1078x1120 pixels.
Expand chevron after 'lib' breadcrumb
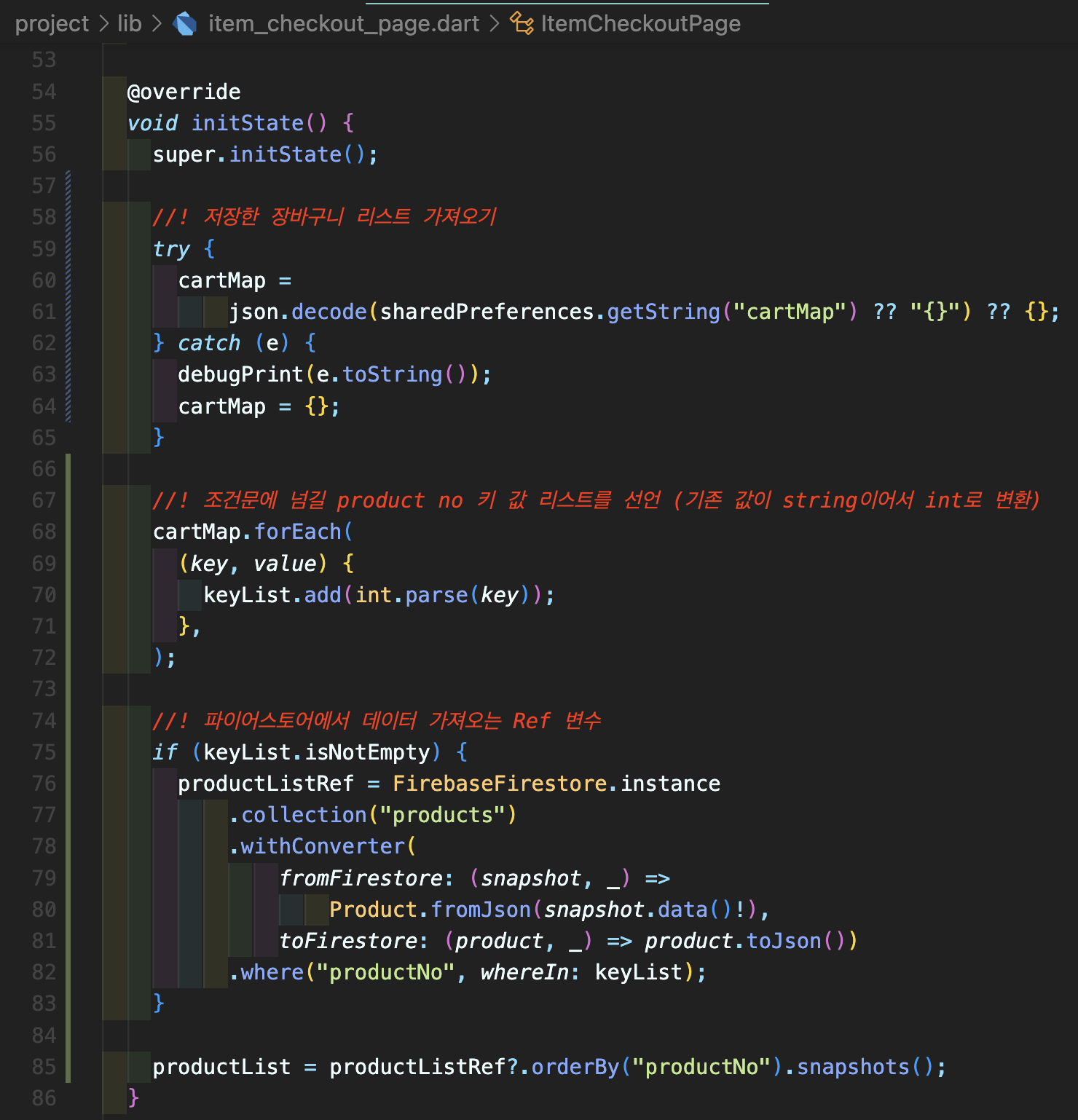[x=157, y=24]
